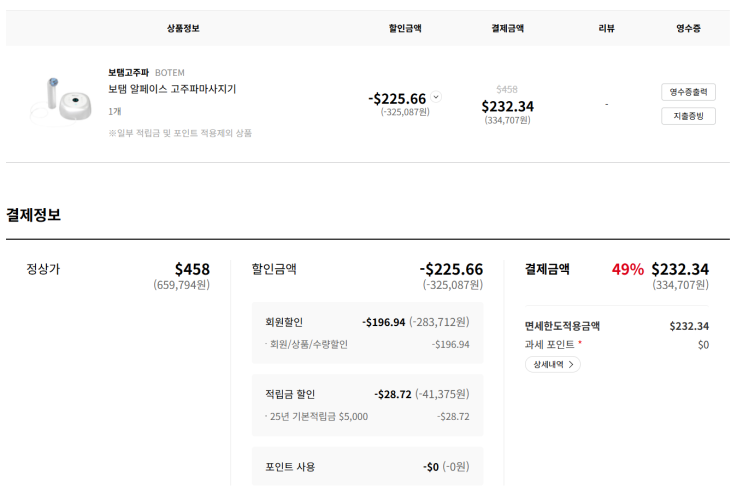Expand the discount chevron beside -$225.66

pos(436,98)
